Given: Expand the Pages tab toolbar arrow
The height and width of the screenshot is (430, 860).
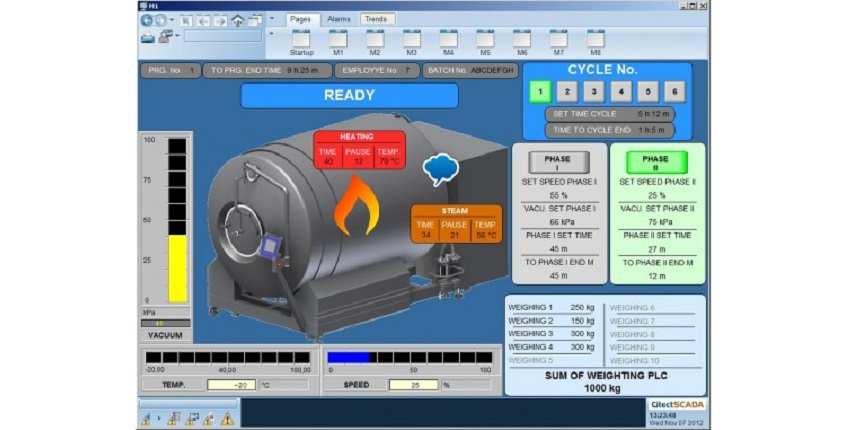Looking at the screenshot, I should [x=271, y=20].
